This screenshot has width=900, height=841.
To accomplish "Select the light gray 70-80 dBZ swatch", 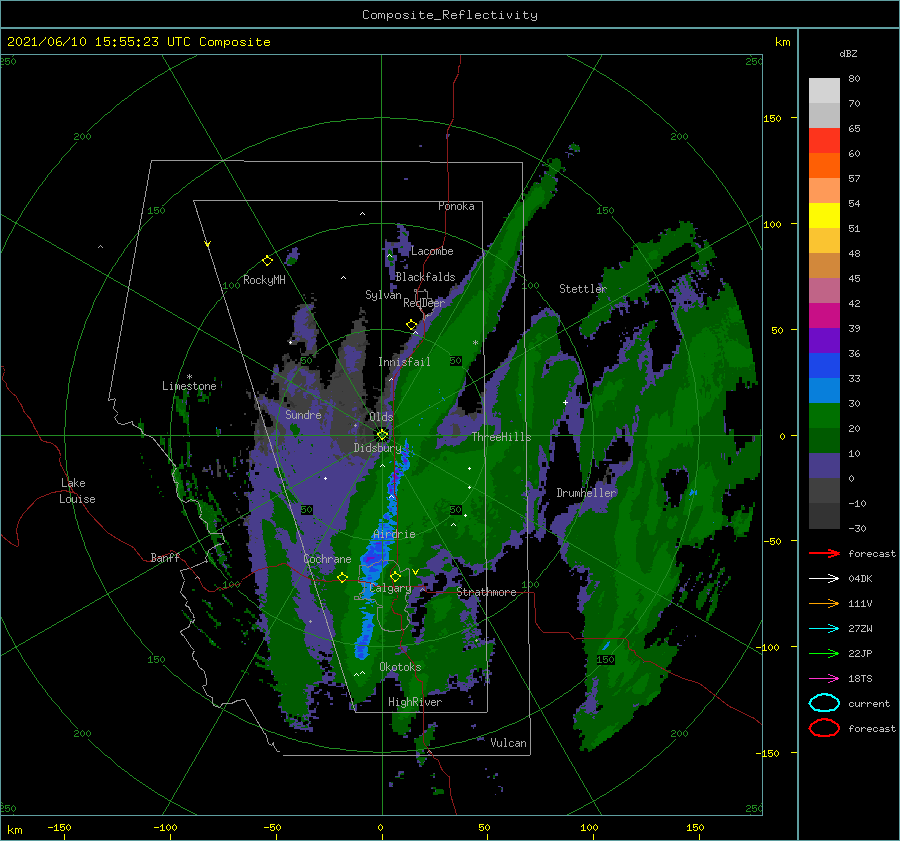I will tap(824, 91).
